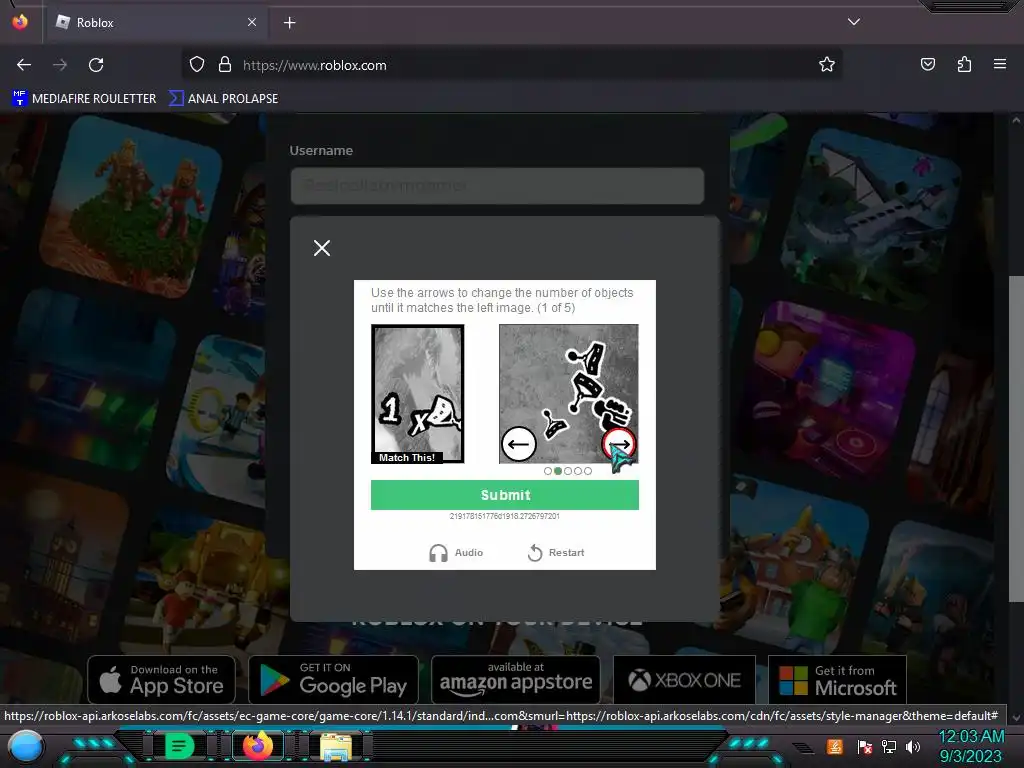Open Firefox application menu
The width and height of the screenshot is (1024, 768).
point(999,64)
